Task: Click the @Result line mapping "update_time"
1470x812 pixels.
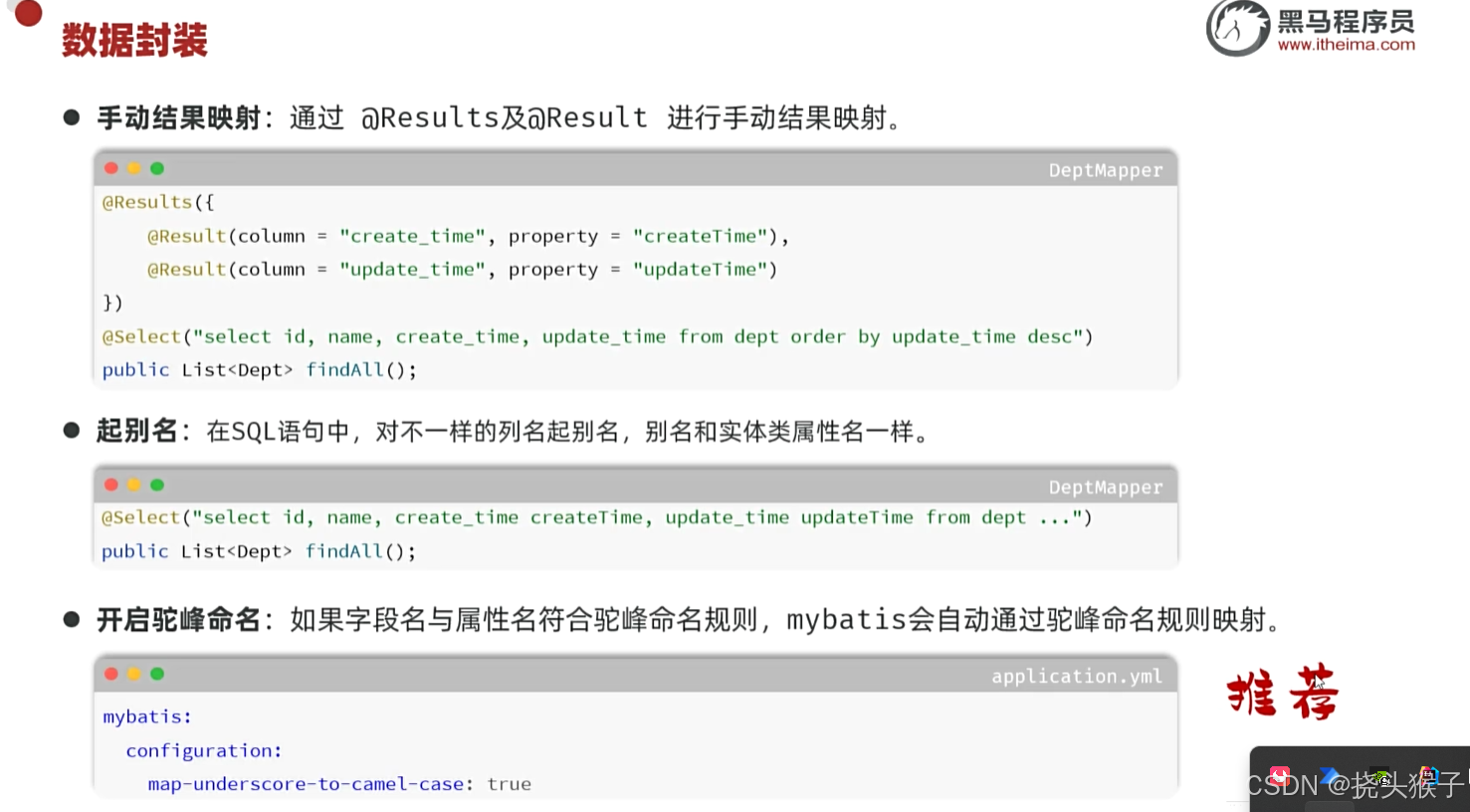Action: coord(463,270)
